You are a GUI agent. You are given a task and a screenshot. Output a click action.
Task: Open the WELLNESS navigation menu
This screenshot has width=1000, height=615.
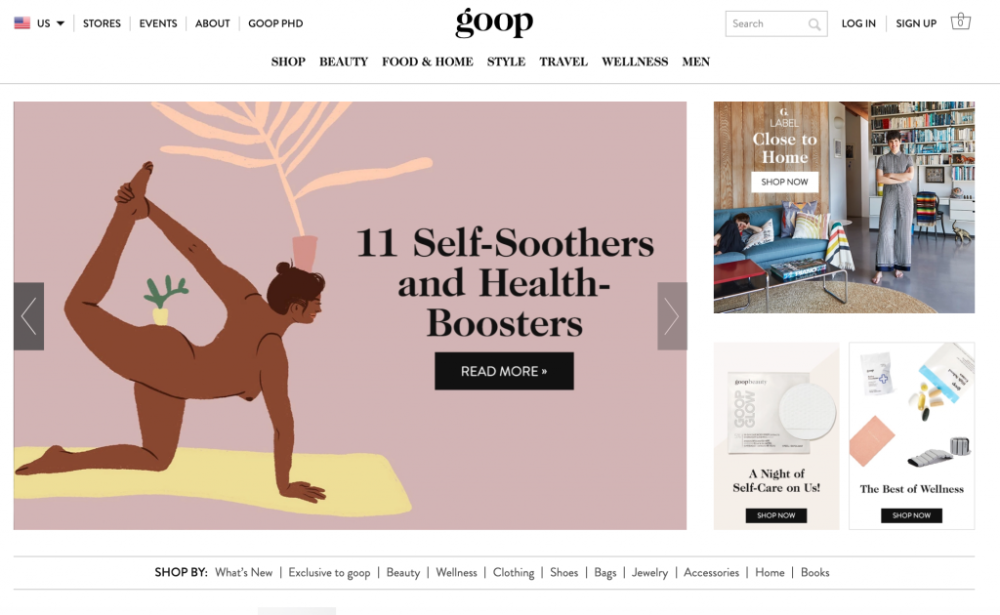(x=635, y=62)
